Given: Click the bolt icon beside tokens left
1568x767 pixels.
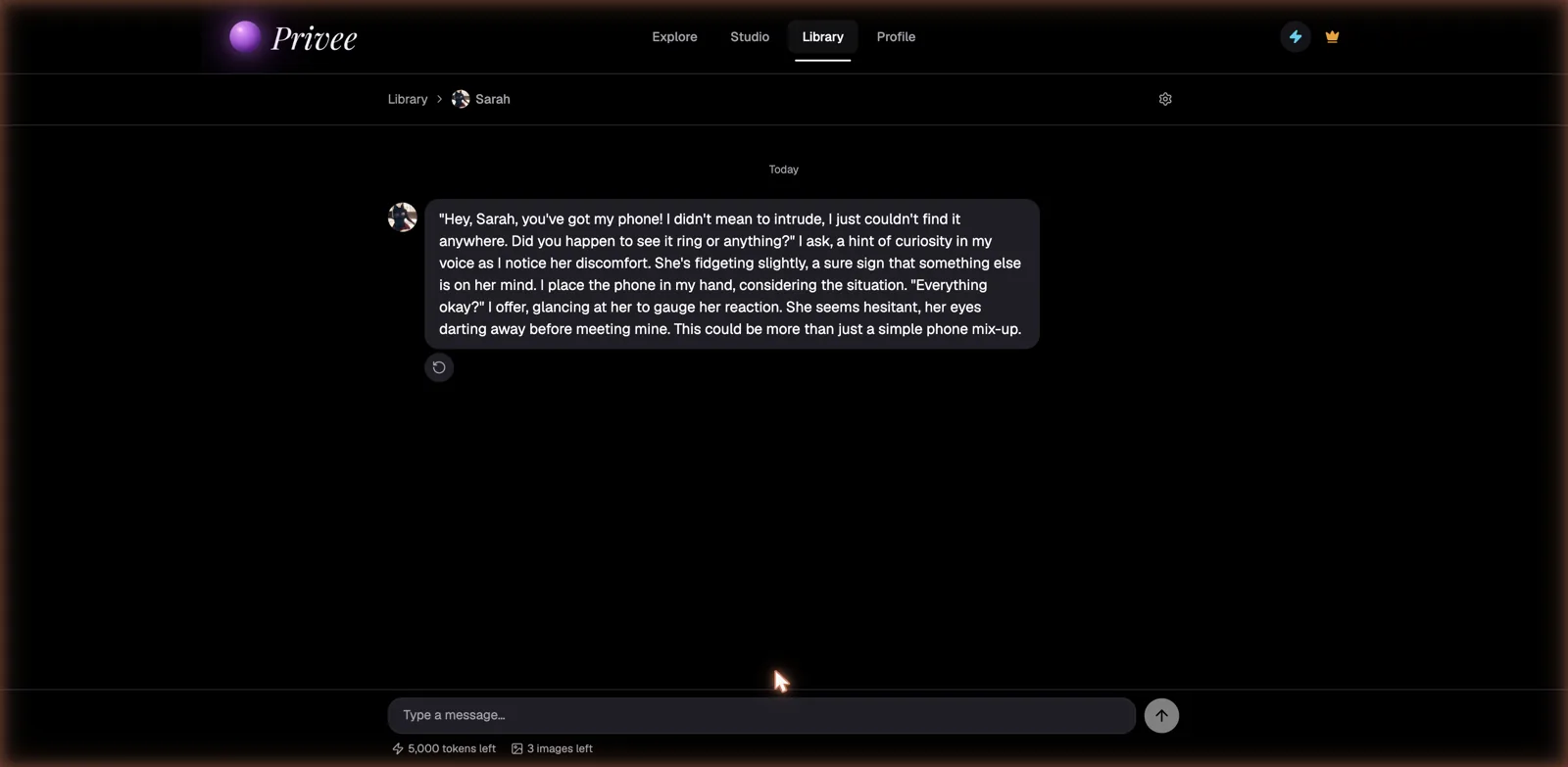Looking at the screenshot, I should coord(397,748).
